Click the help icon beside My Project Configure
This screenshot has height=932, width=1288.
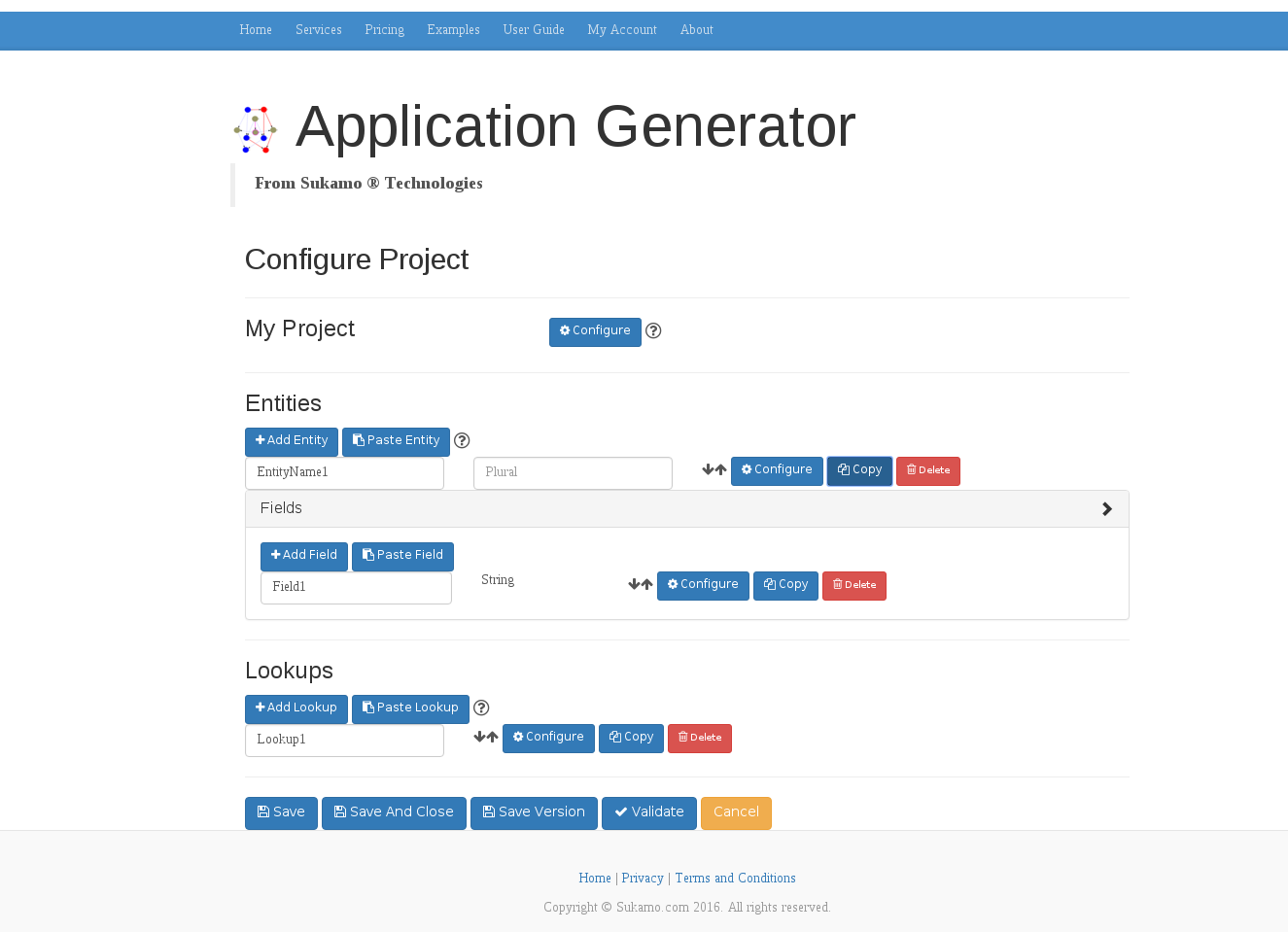tap(653, 330)
